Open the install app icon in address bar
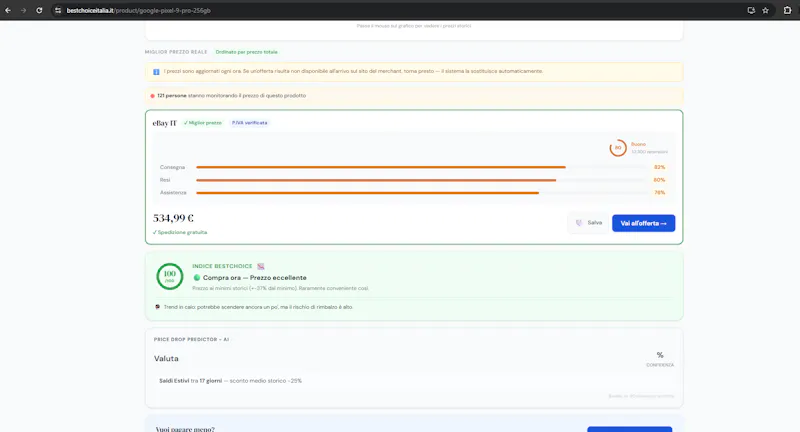The height and width of the screenshot is (432, 800). point(751,10)
